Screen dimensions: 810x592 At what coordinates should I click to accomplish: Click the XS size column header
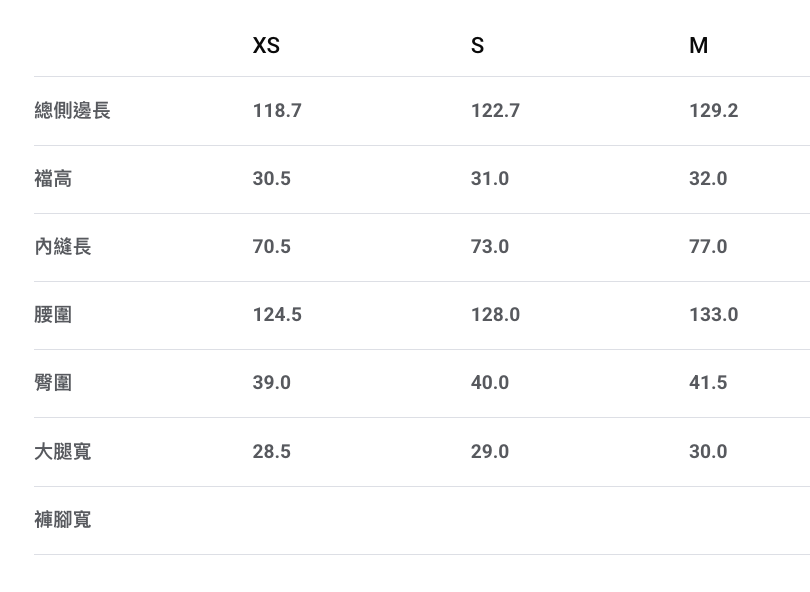266,46
